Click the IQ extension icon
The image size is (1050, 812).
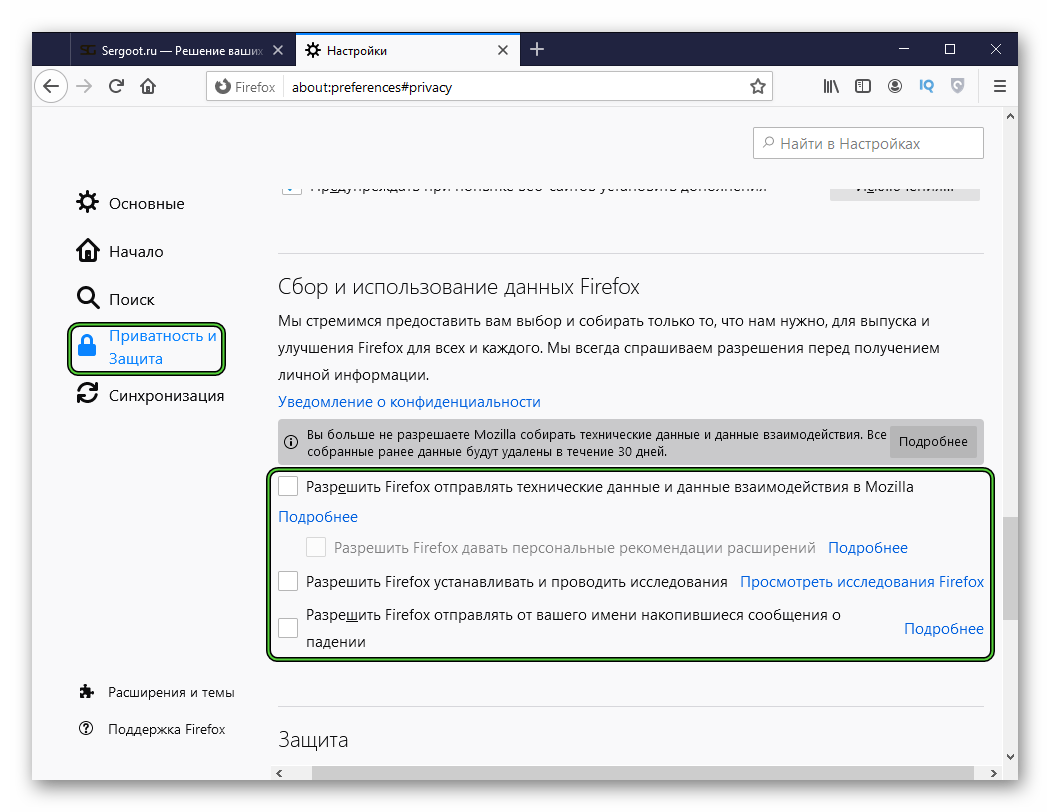(927, 86)
